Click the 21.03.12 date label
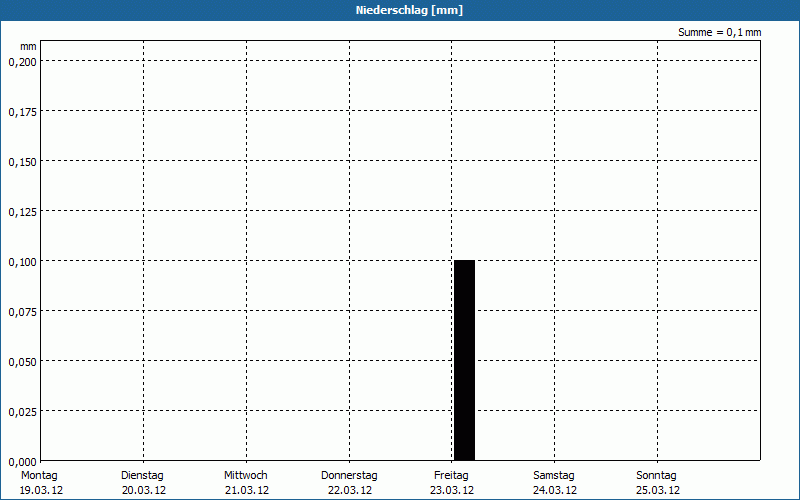The image size is (800, 500). [x=247, y=491]
